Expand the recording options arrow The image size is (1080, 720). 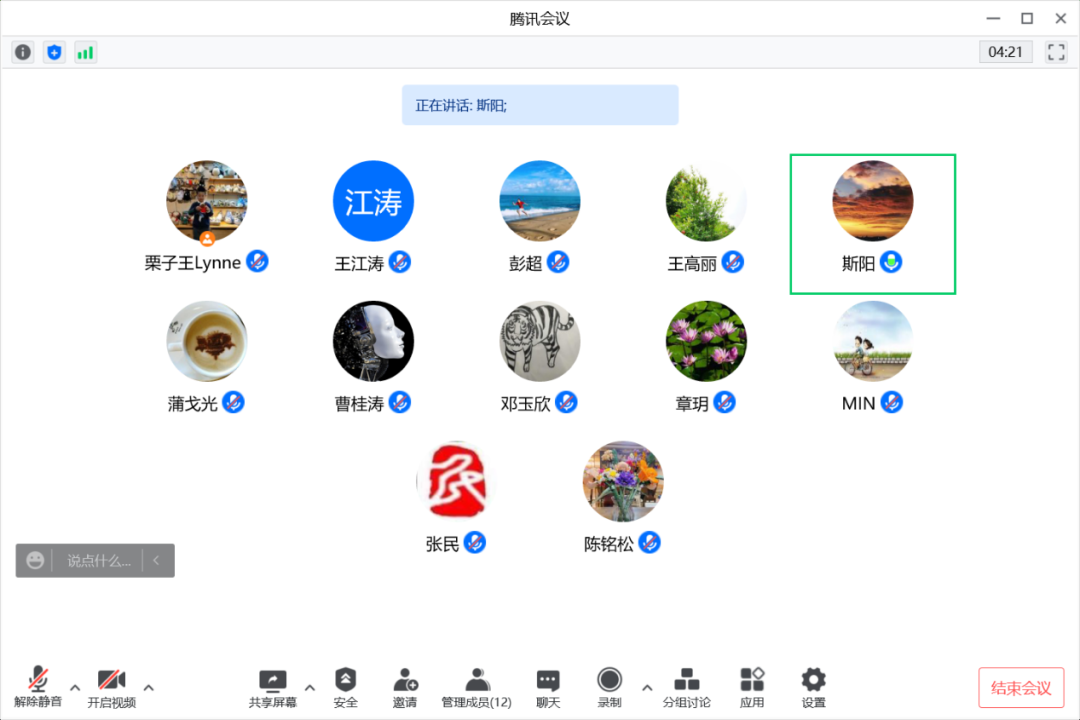(x=647, y=687)
